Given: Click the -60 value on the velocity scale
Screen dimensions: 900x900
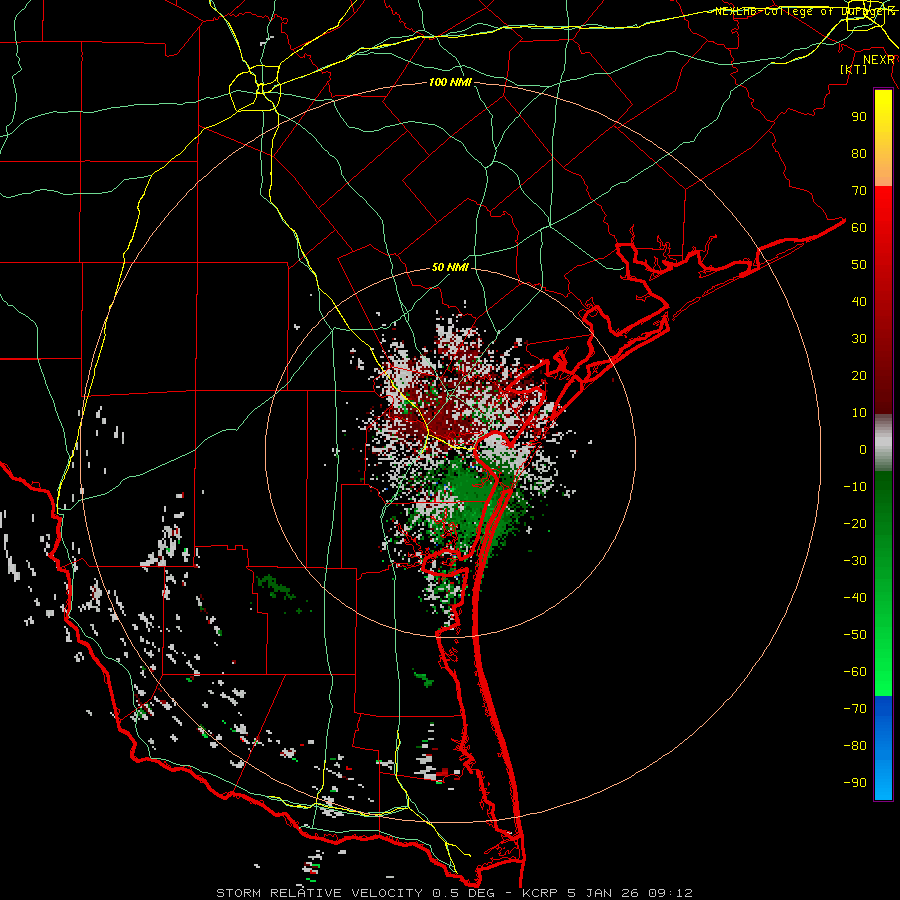Looking at the screenshot, I should click(855, 672).
